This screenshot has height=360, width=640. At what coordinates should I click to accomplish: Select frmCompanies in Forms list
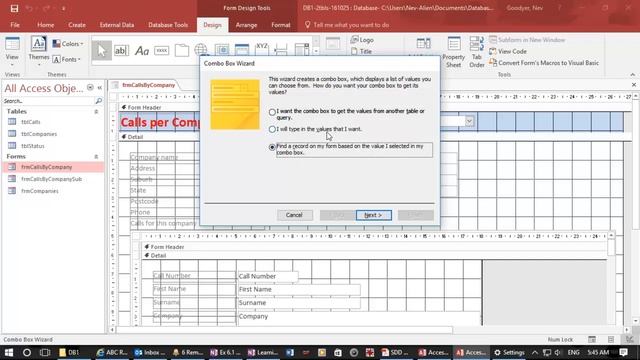pos(40,191)
